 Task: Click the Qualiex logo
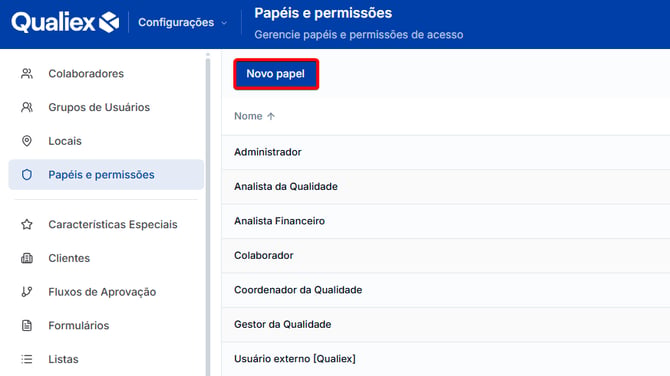pyautogui.click(x=65, y=22)
